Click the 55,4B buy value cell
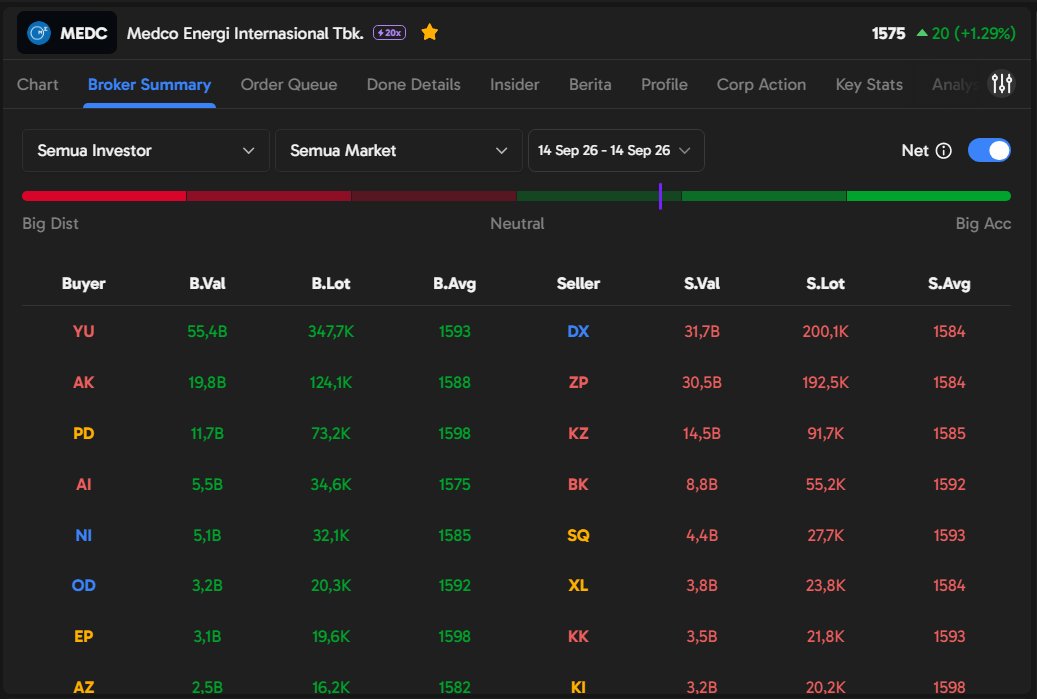This screenshot has height=699, width=1037. click(207, 331)
